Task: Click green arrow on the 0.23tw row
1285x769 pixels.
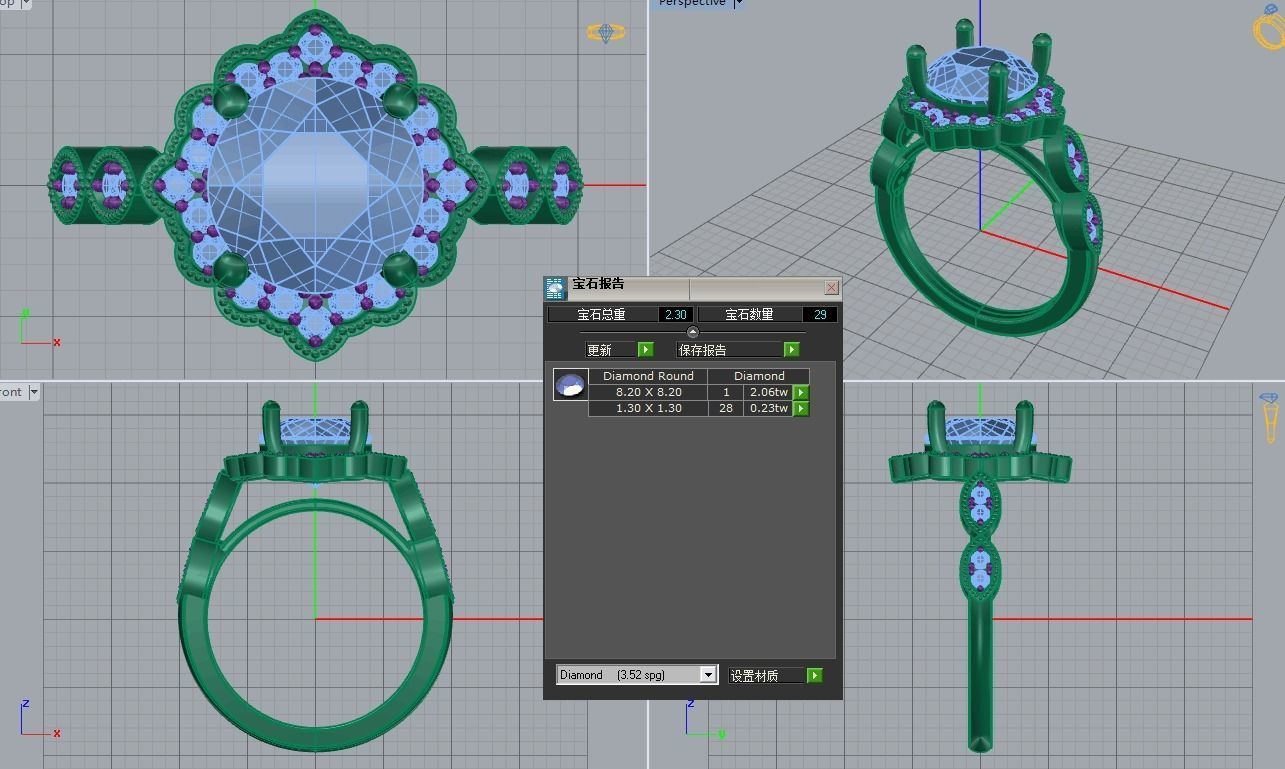Action: coord(801,409)
